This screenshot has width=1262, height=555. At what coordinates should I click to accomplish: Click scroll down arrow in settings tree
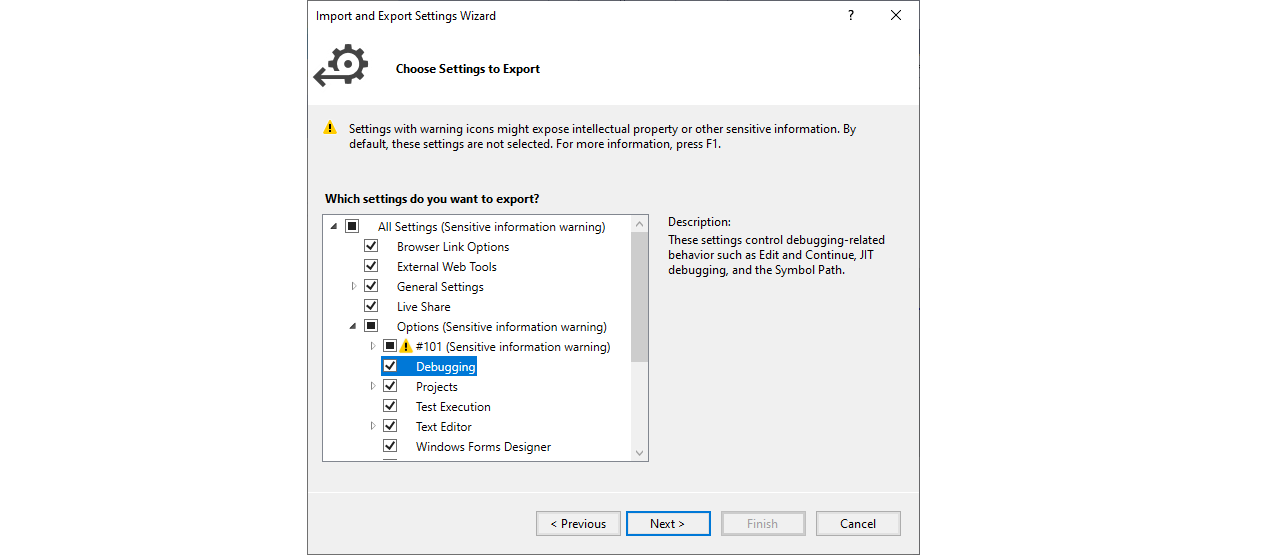[640, 453]
